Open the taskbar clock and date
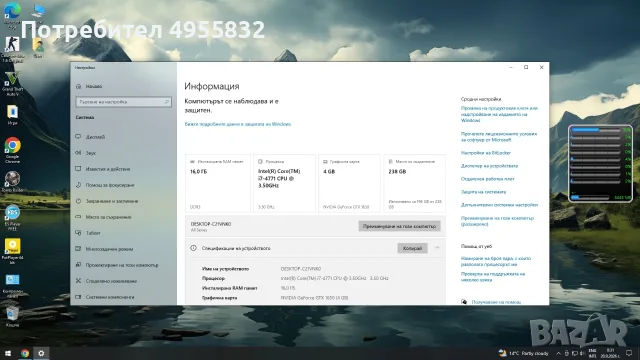640x360 pixels. (610, 353)
